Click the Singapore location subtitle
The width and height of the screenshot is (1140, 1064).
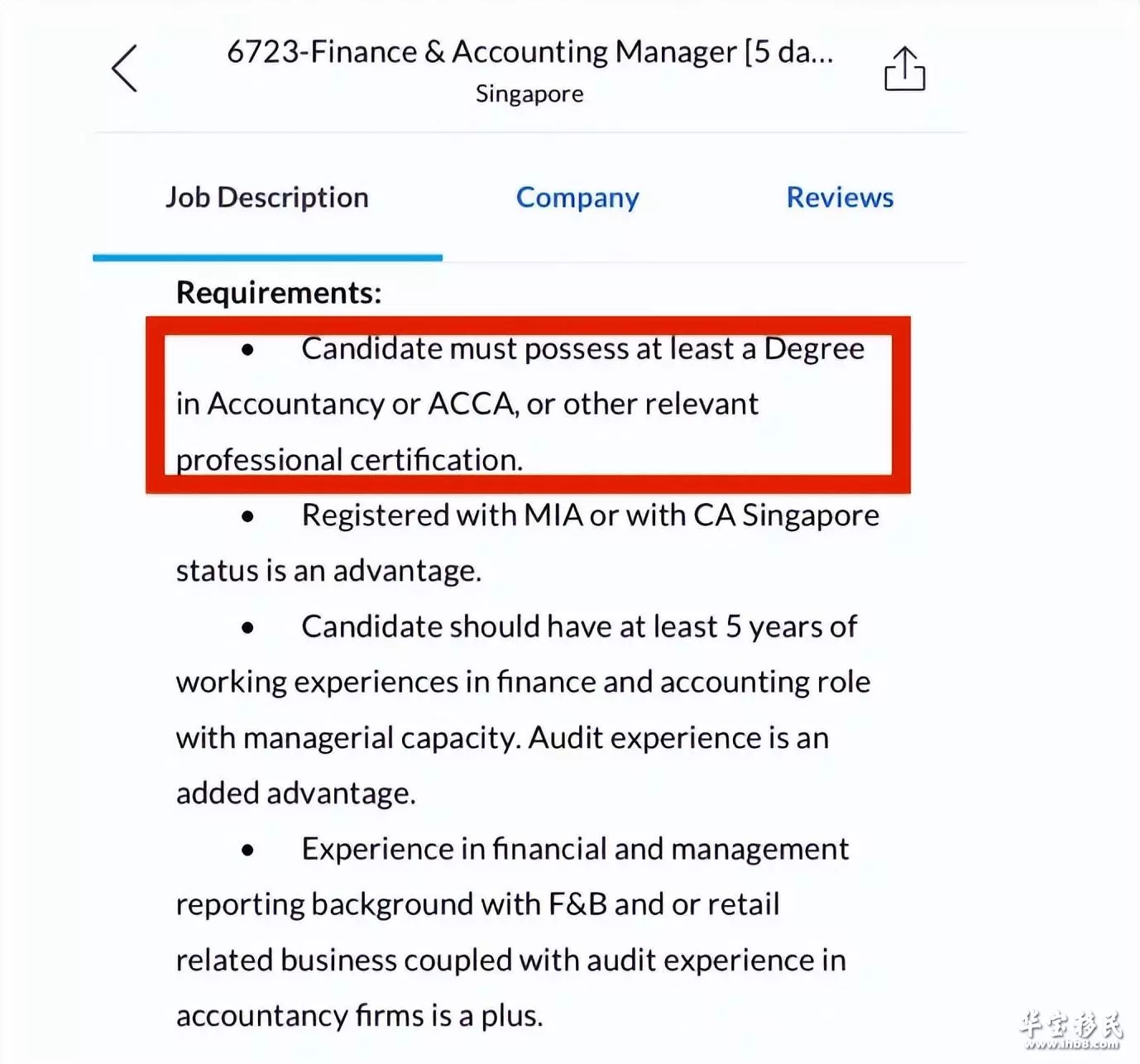point(529,94)
